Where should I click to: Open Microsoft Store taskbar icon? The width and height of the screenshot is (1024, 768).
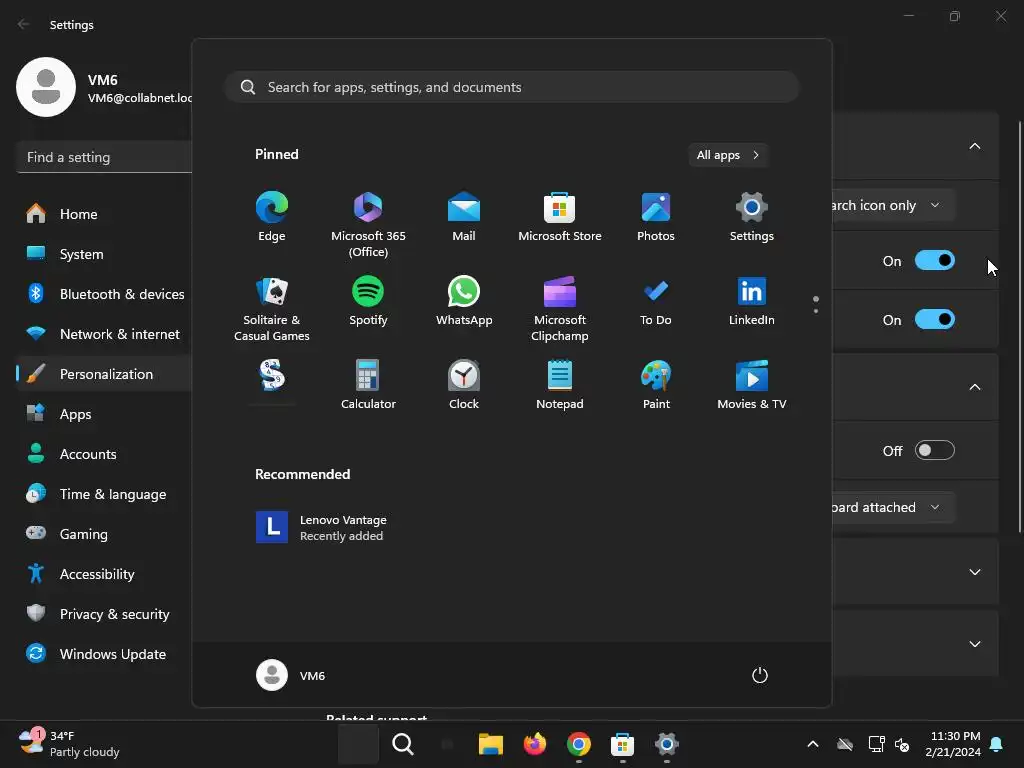pos(622,744)
